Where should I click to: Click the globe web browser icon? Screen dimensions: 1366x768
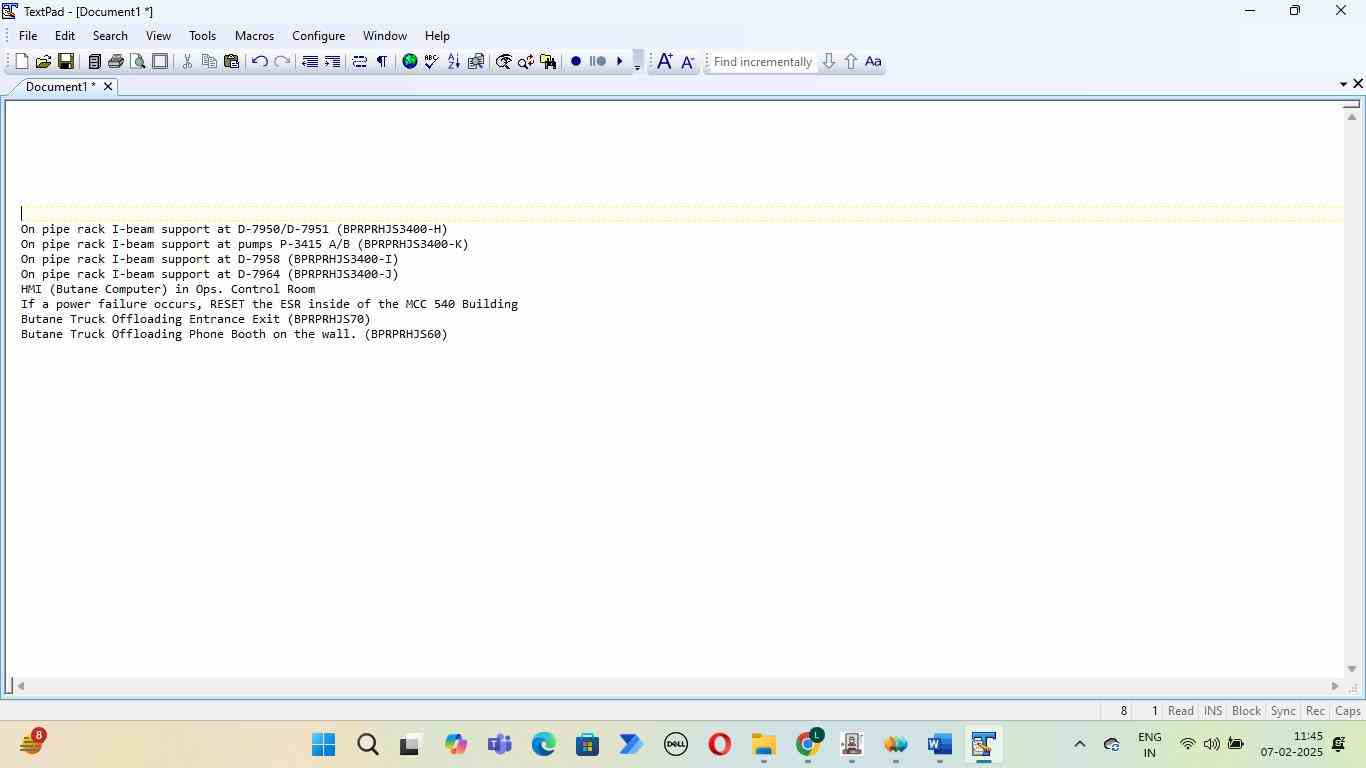tap(410, 62)
